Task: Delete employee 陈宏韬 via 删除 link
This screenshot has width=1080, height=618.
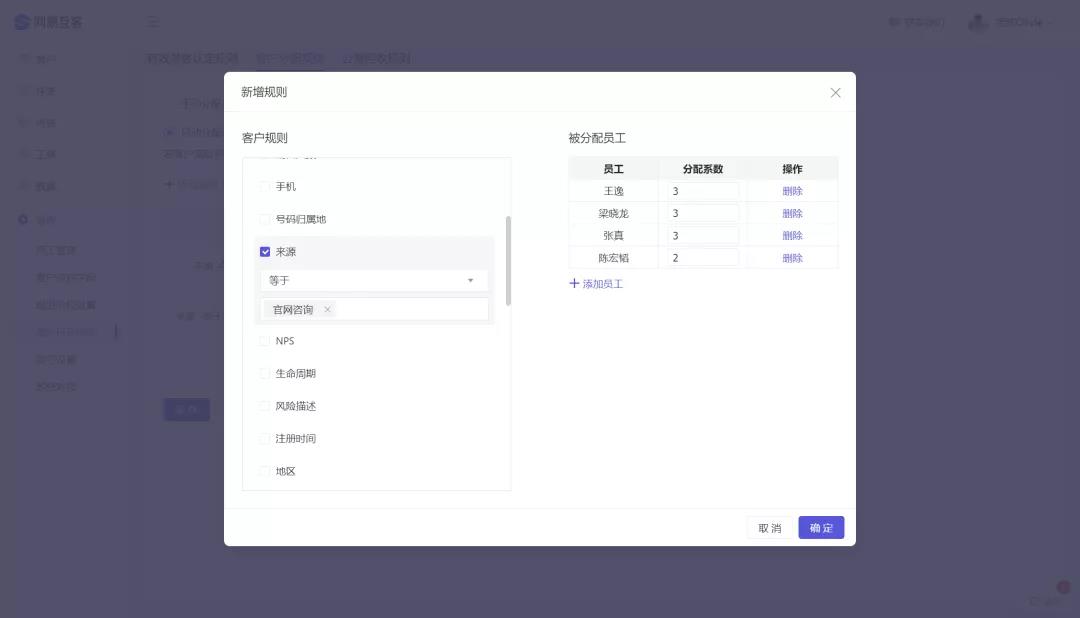Action: pos(792,258)
